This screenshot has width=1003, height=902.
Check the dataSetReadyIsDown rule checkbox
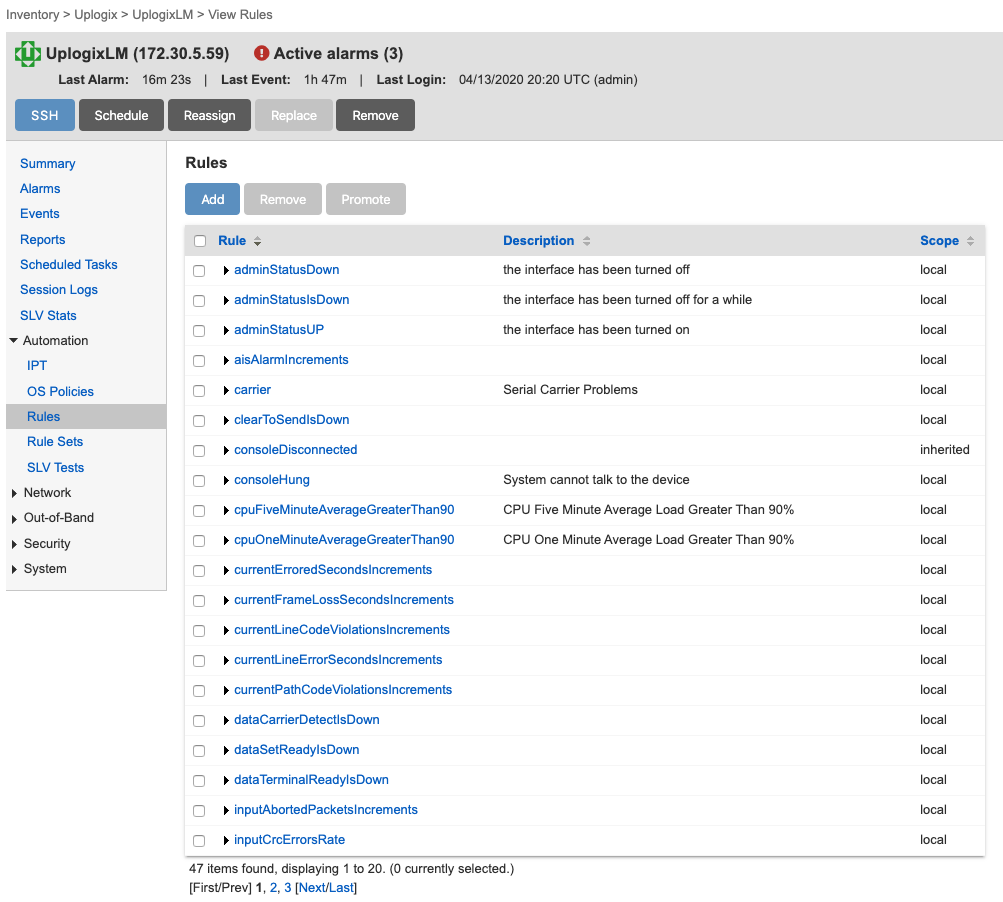click(x=199, y=751)
